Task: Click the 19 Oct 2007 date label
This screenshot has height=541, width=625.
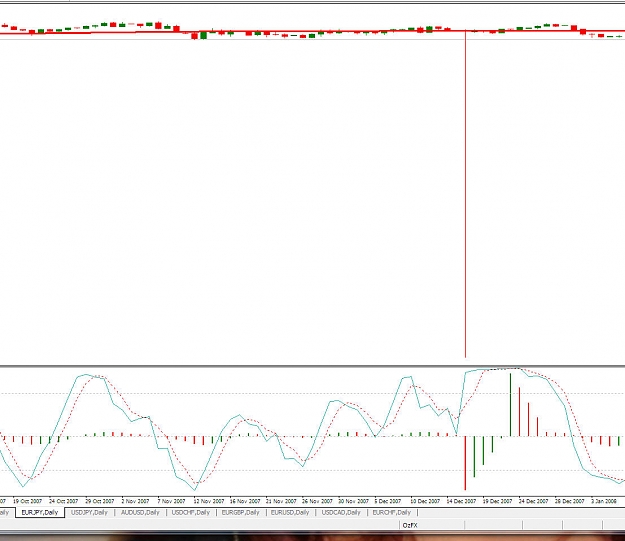Action: (x=28, y=501)
